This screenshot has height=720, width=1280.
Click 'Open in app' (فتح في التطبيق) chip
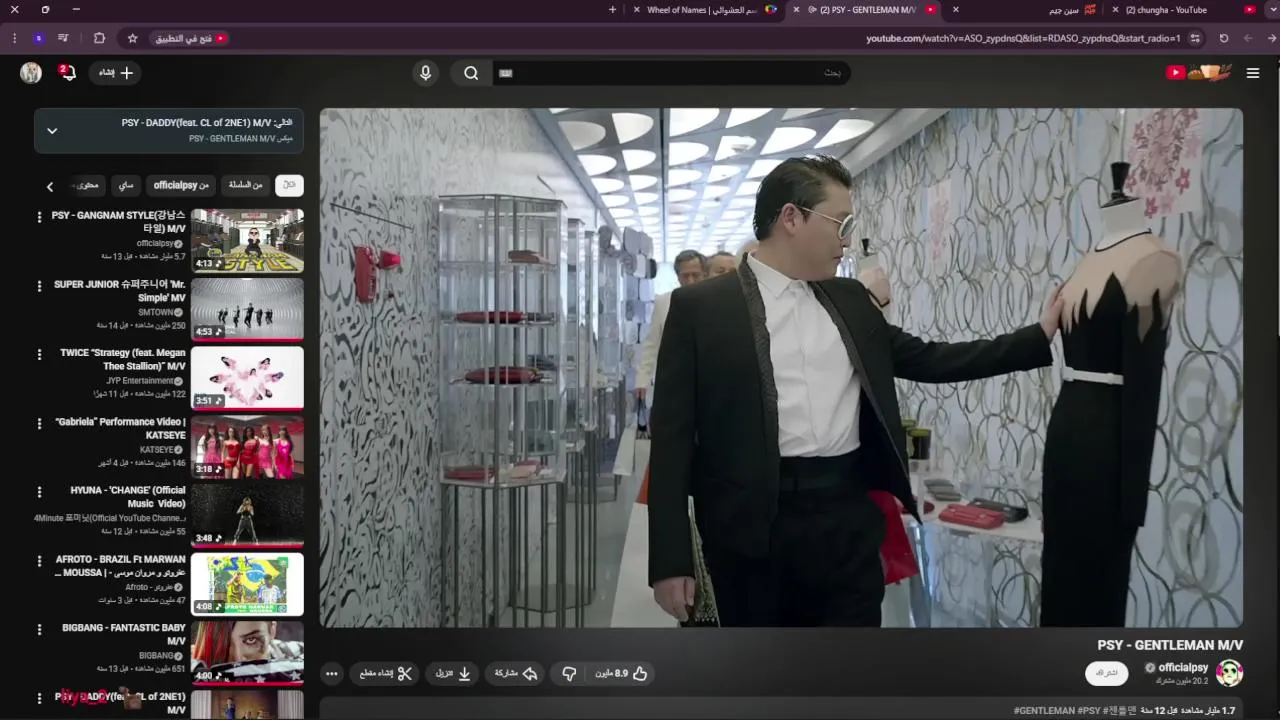click(x=190, y=38)
